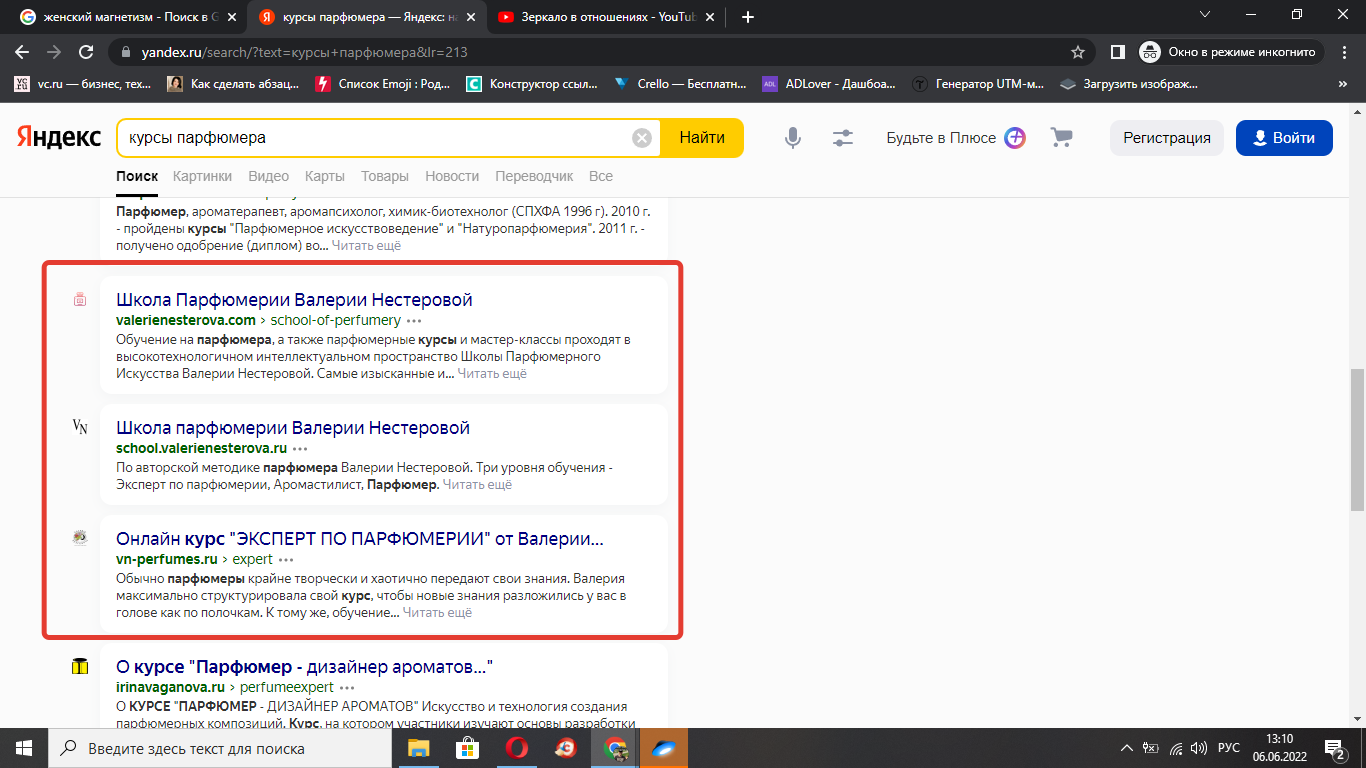Click the vn-perfumes.ru result favicon

[80, 538]
